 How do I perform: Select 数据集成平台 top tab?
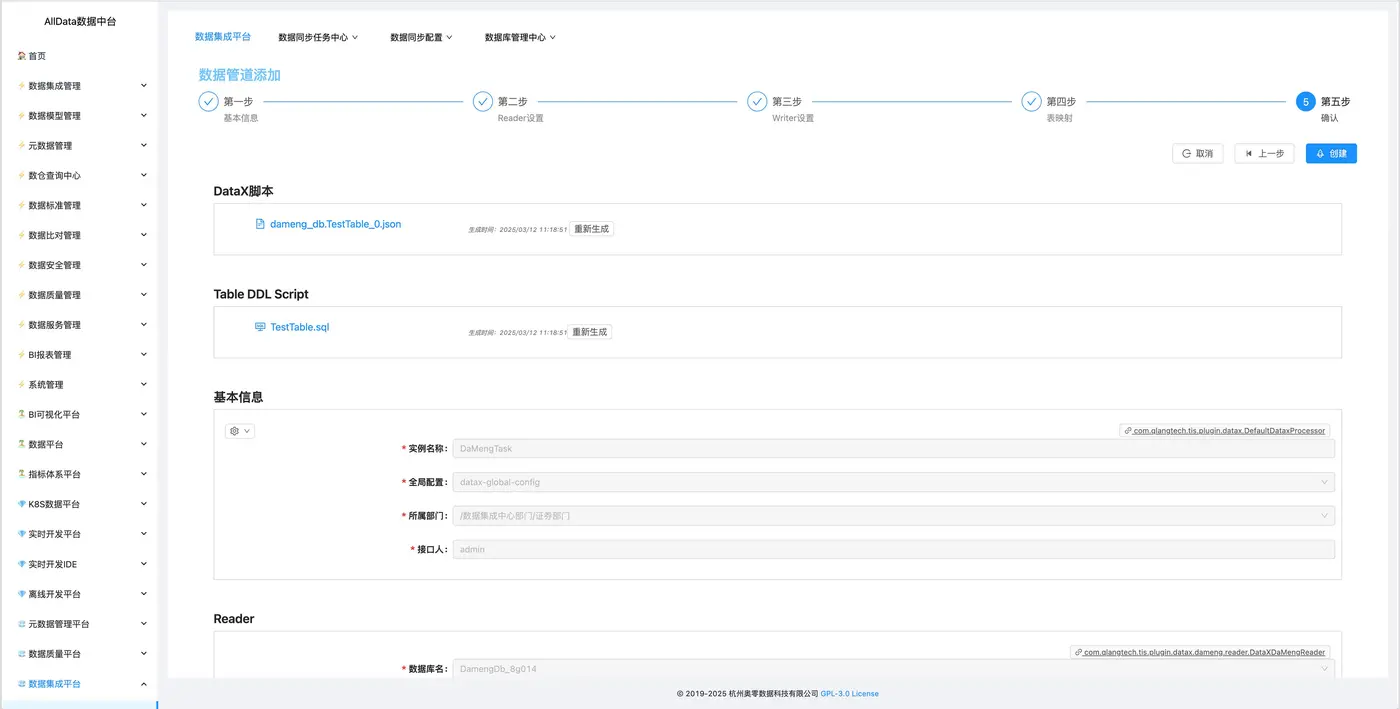[x=223, y=36]
